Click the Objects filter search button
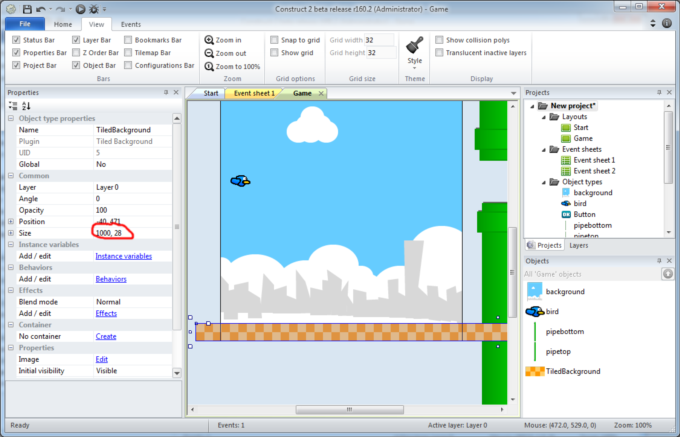 (x=668, y=274)
